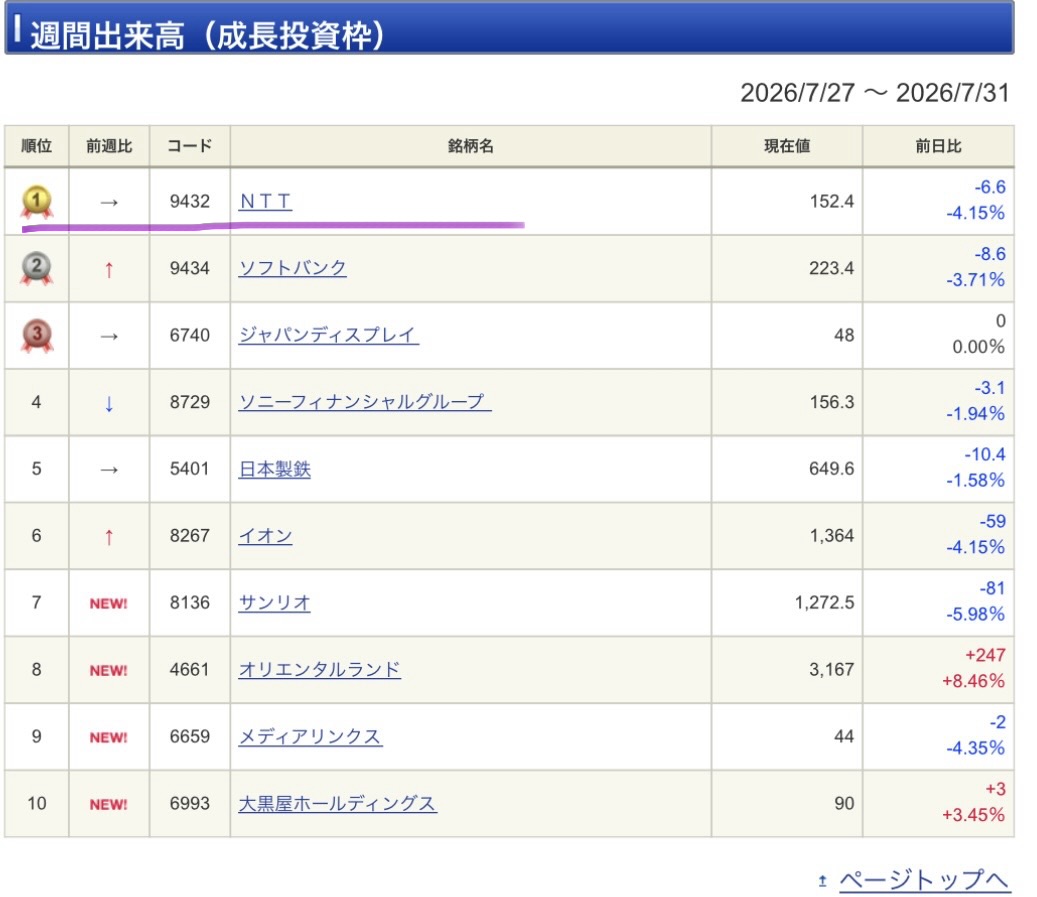1037x897 pixels.
Task: Open the ソニーフィナンシャルグループ link
Action: (364, 402)
